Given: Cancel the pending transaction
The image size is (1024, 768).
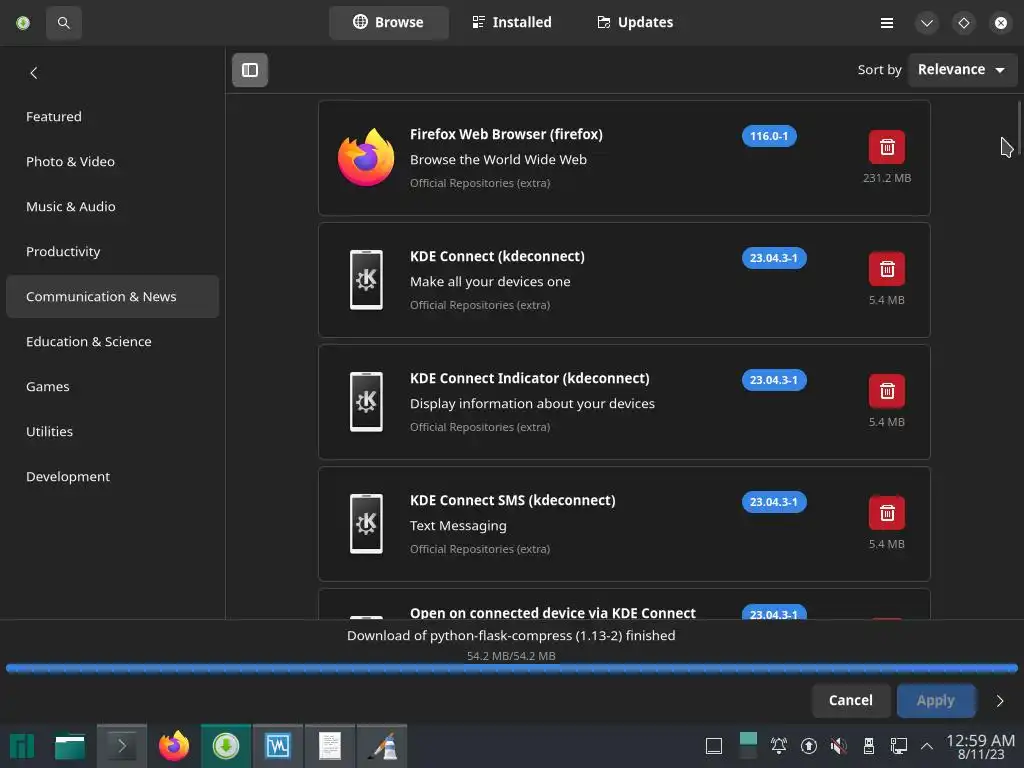Looking at the screenshot, I should [x=850, y=701].
